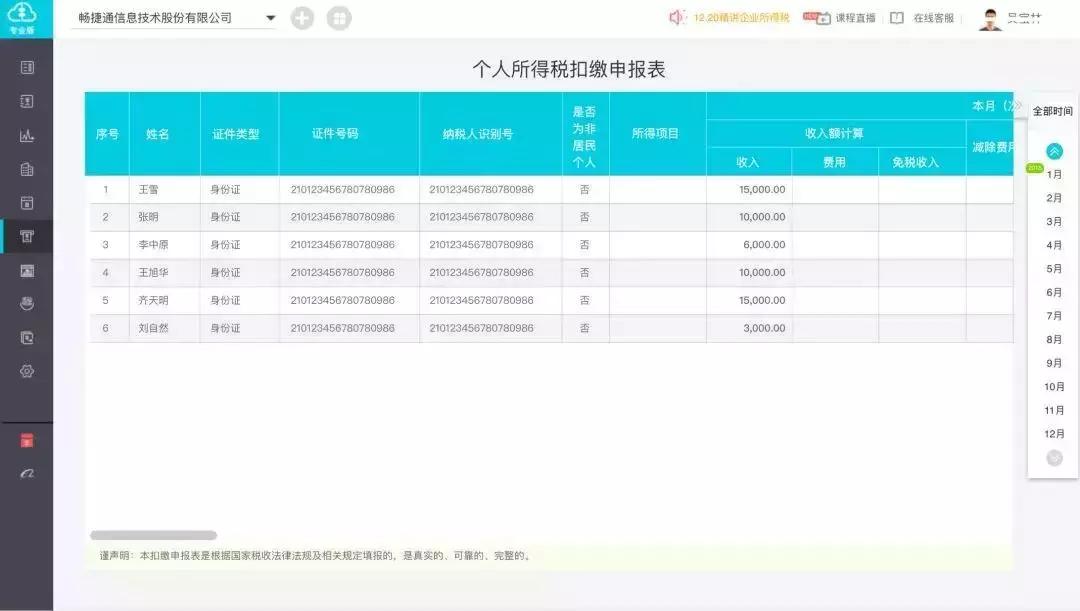Click the down chevron below the month list

[x=1053, y=459]
